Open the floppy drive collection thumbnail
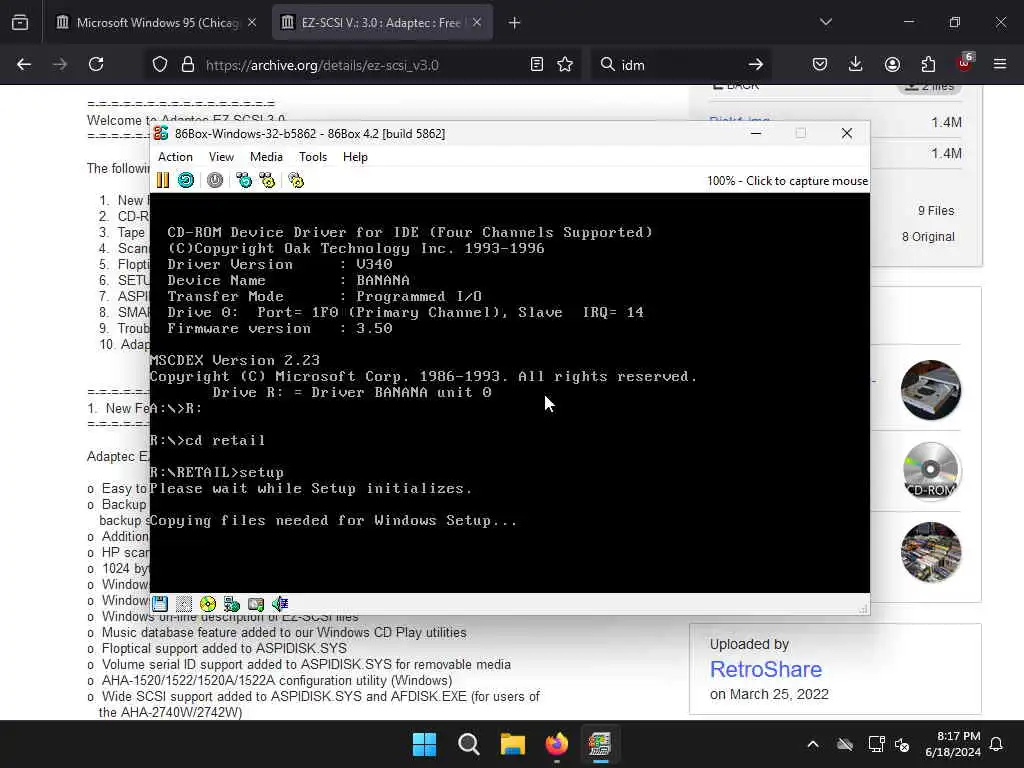 tap(931, 390)
